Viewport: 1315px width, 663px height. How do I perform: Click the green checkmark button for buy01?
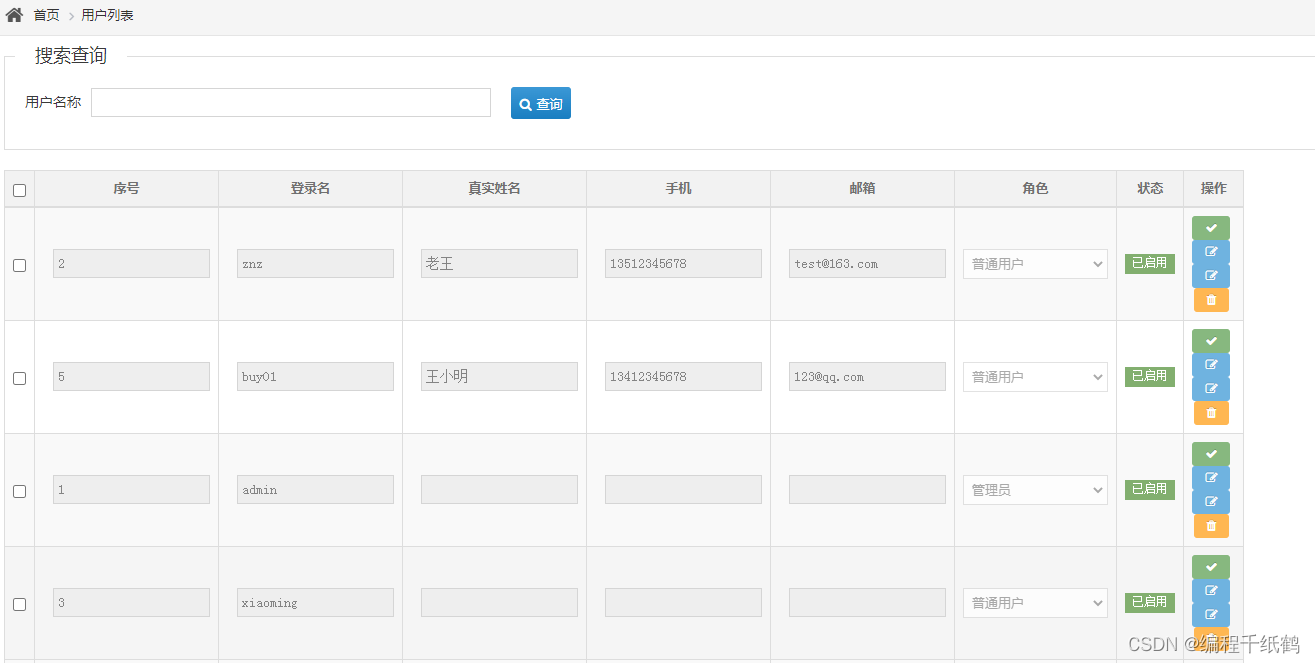tap(1210, 341)
